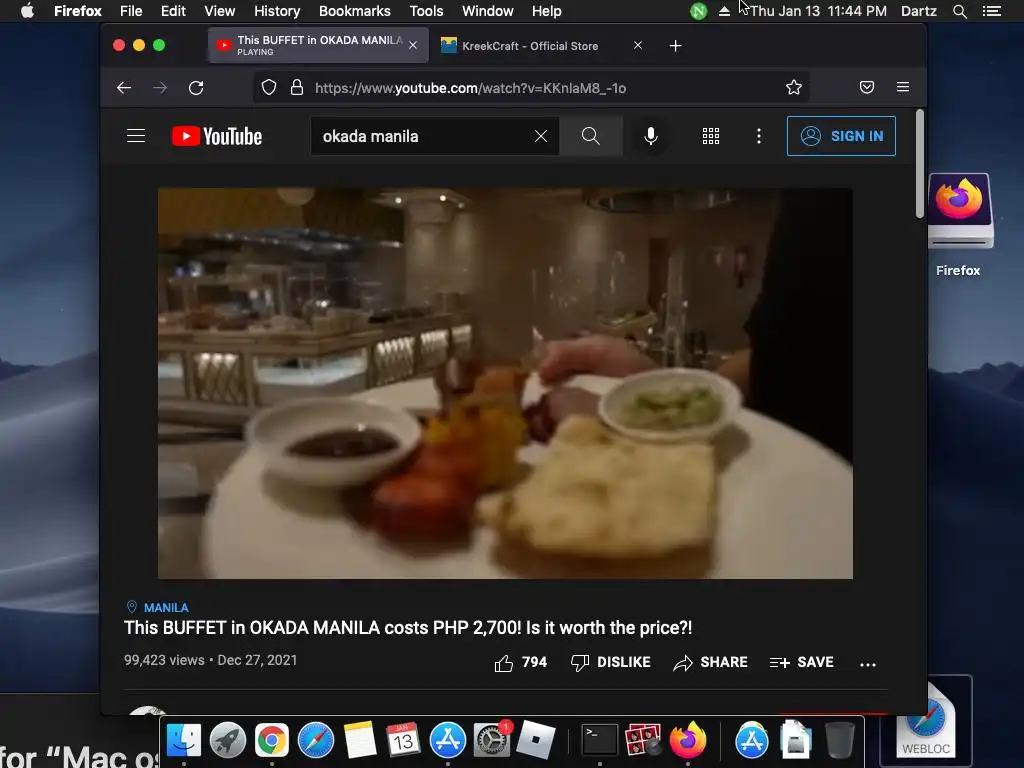
Task: Open Finder from the Dock
Action: coord(184,740)
